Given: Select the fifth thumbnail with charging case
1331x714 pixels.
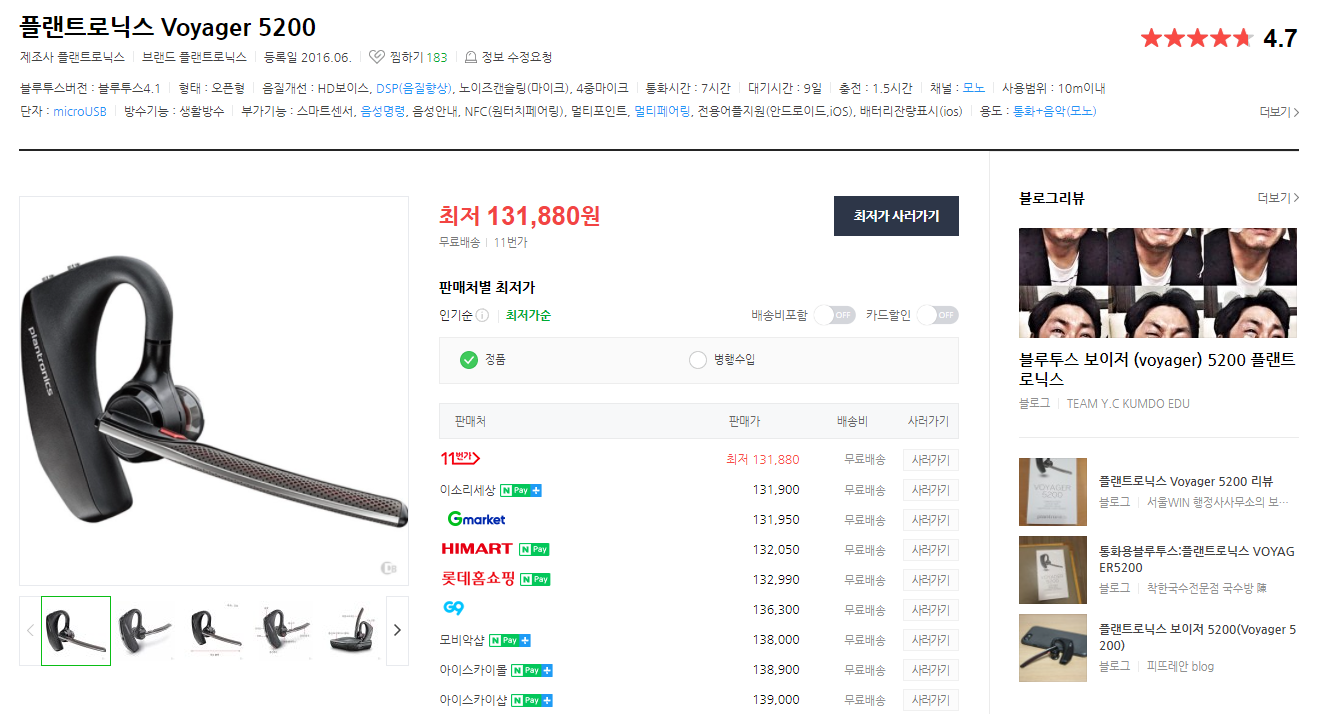Looking at the screenshot, I should click(x=353, y=631).
